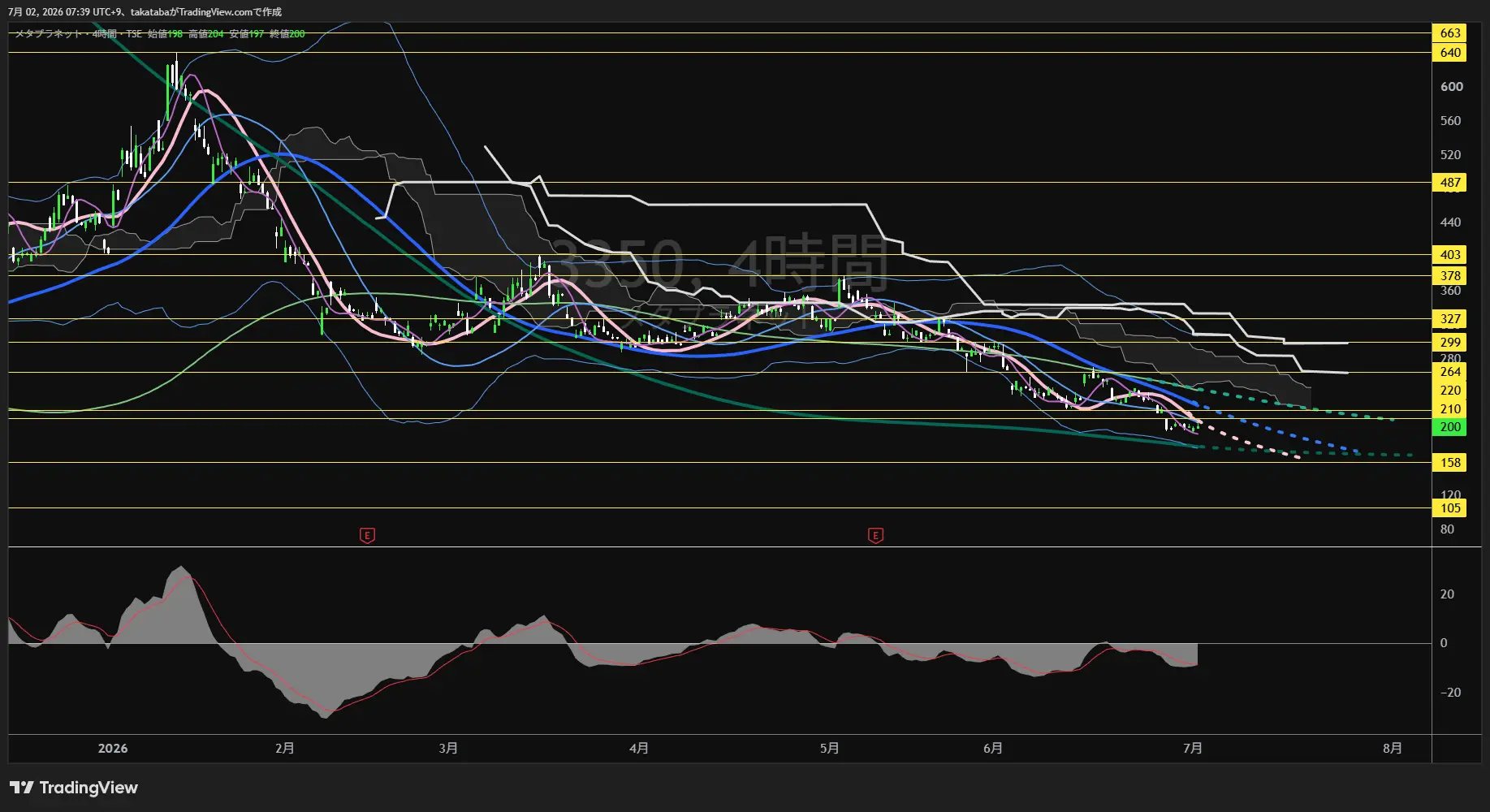Select the green 200 current price label

point(1450,427)
